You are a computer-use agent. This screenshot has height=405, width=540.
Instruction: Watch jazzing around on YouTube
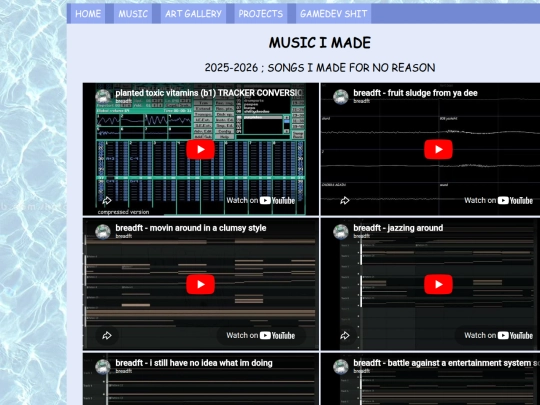coord(498,335)
